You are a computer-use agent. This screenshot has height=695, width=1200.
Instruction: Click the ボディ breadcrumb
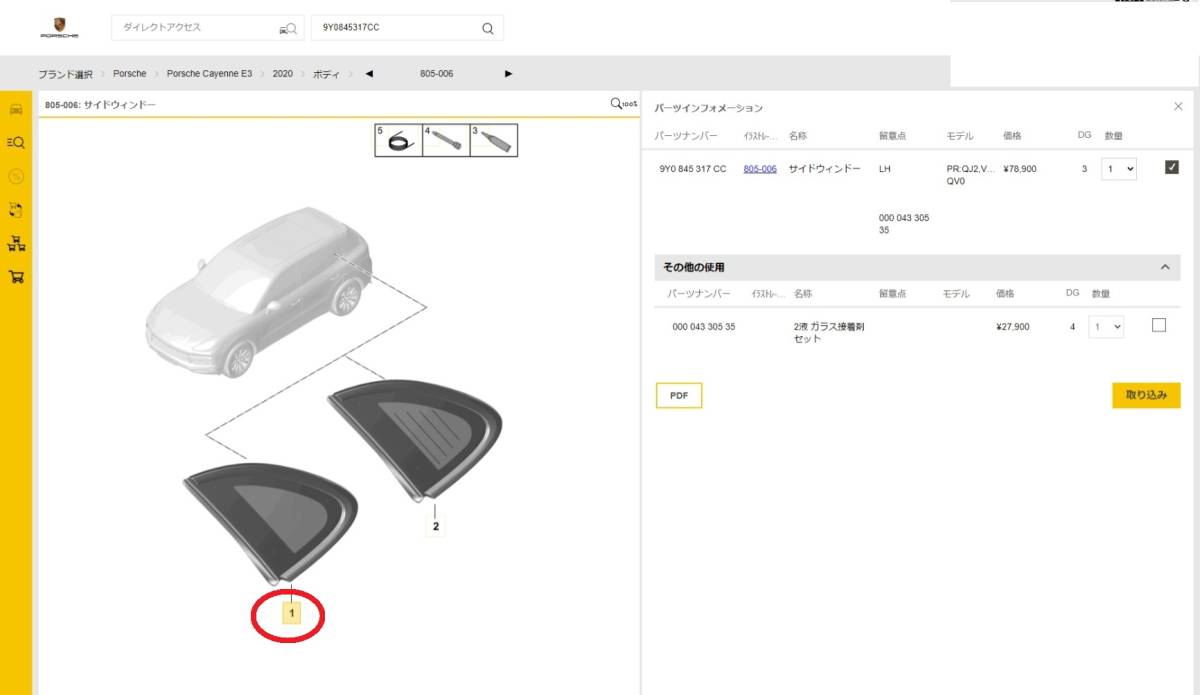click(x=326, y=74)
